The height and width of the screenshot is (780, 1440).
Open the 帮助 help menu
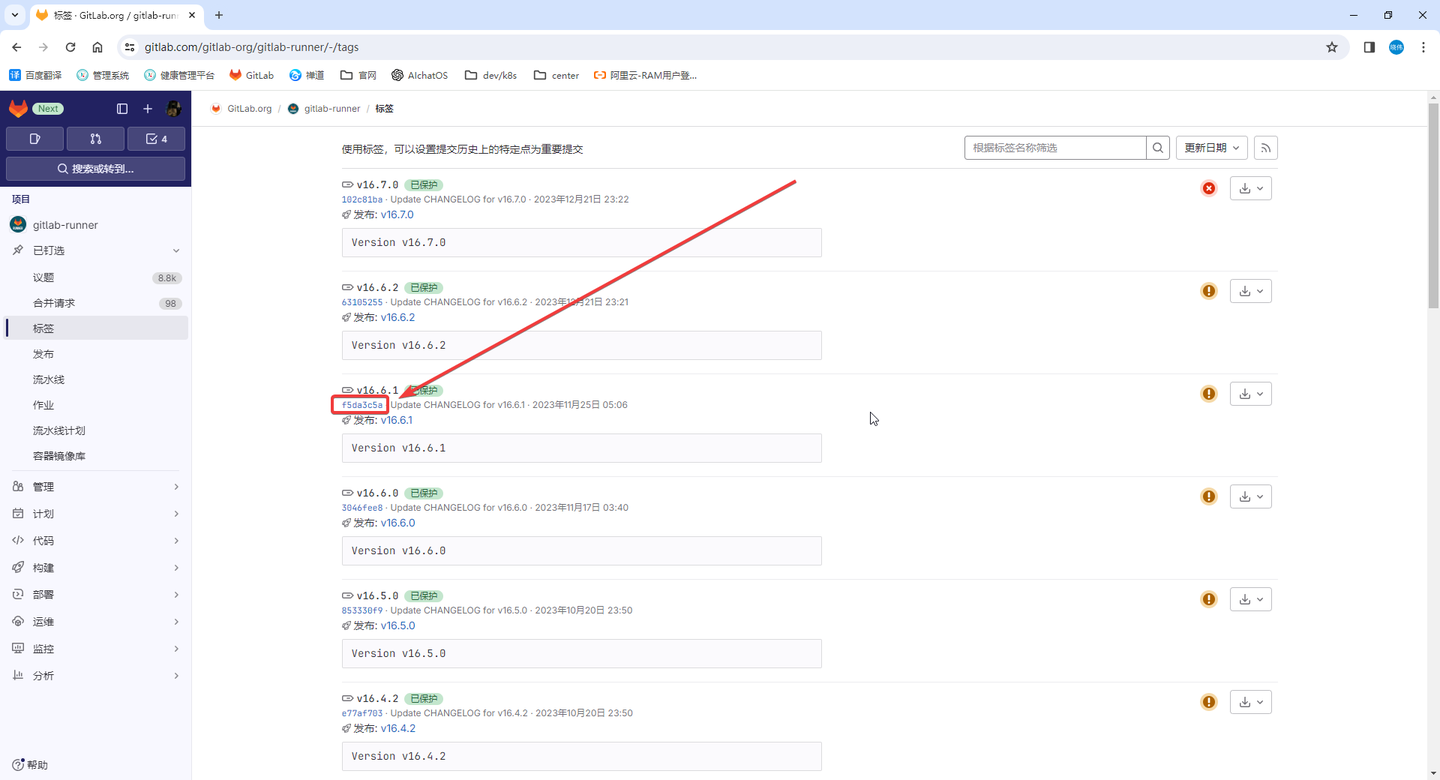click(x=30, y=764)
